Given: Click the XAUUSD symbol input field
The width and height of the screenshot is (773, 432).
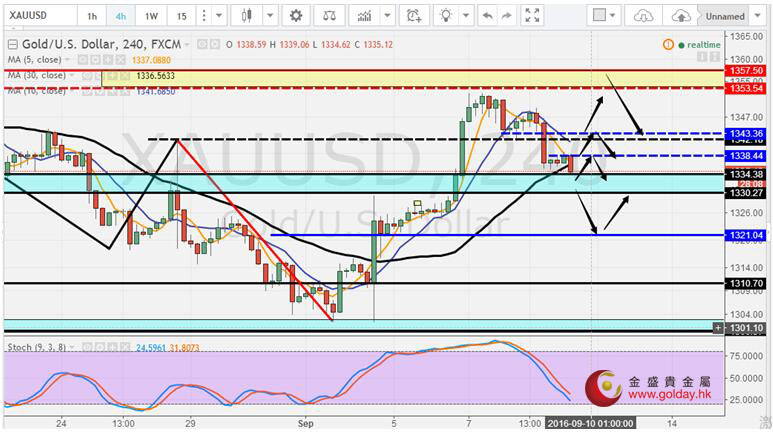Looking at the screenshot, I should (x=38, y=16).
